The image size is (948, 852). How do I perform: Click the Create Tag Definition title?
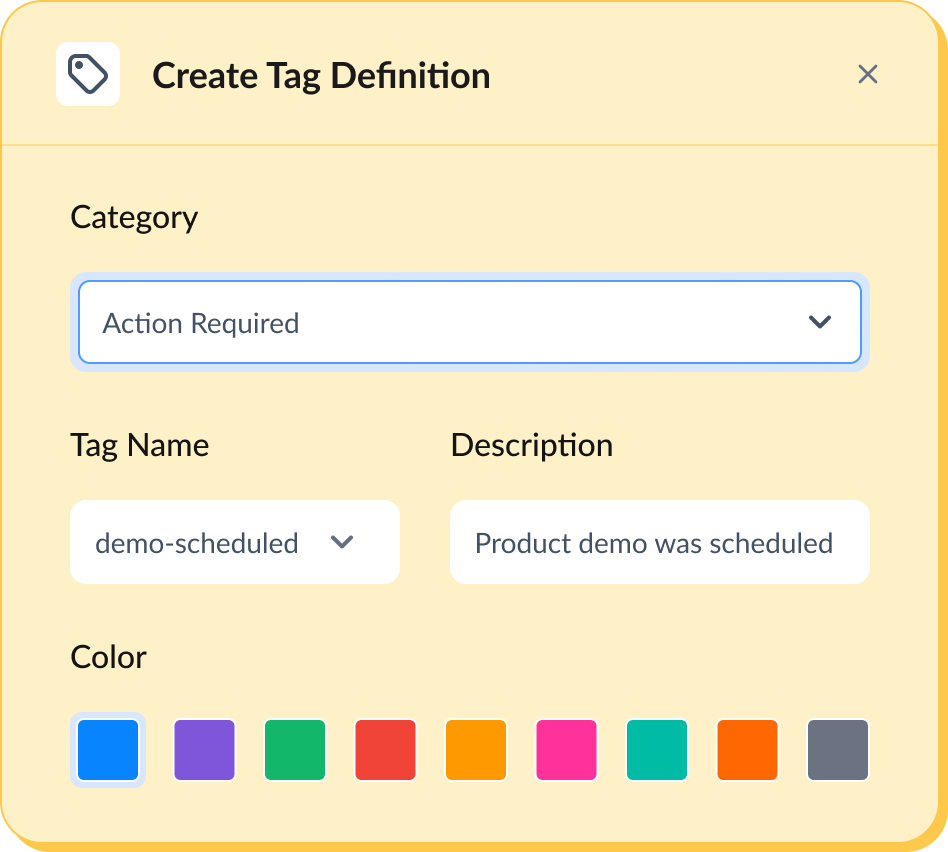click(x=321, y=76)
